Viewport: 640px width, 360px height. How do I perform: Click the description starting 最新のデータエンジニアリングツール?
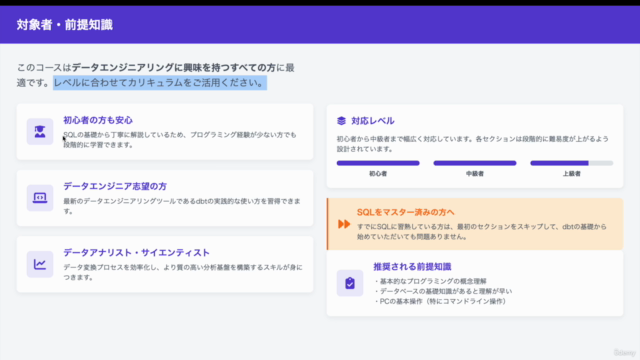[182, 206]
